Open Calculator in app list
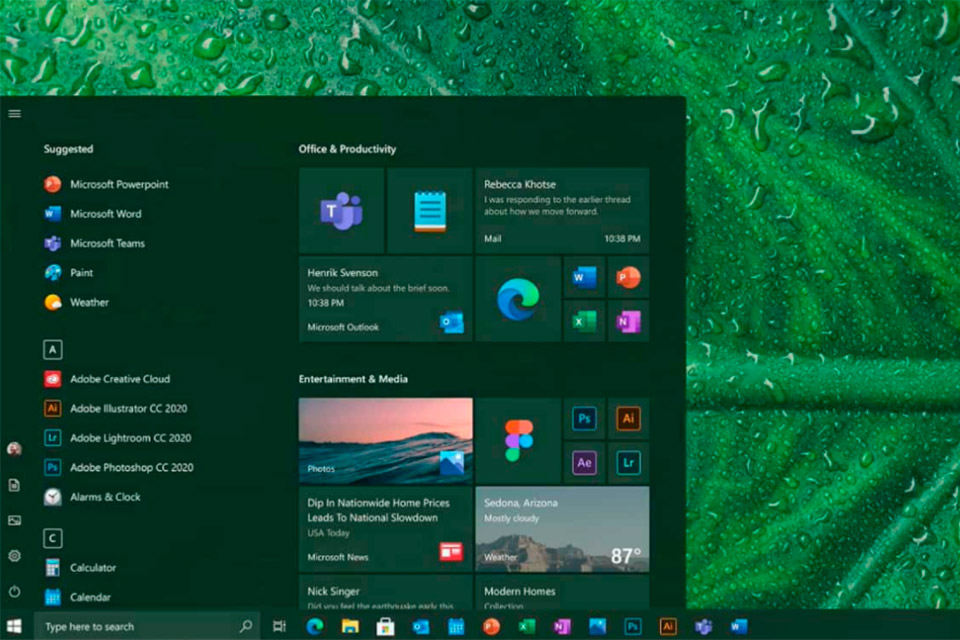 (80, 568)
